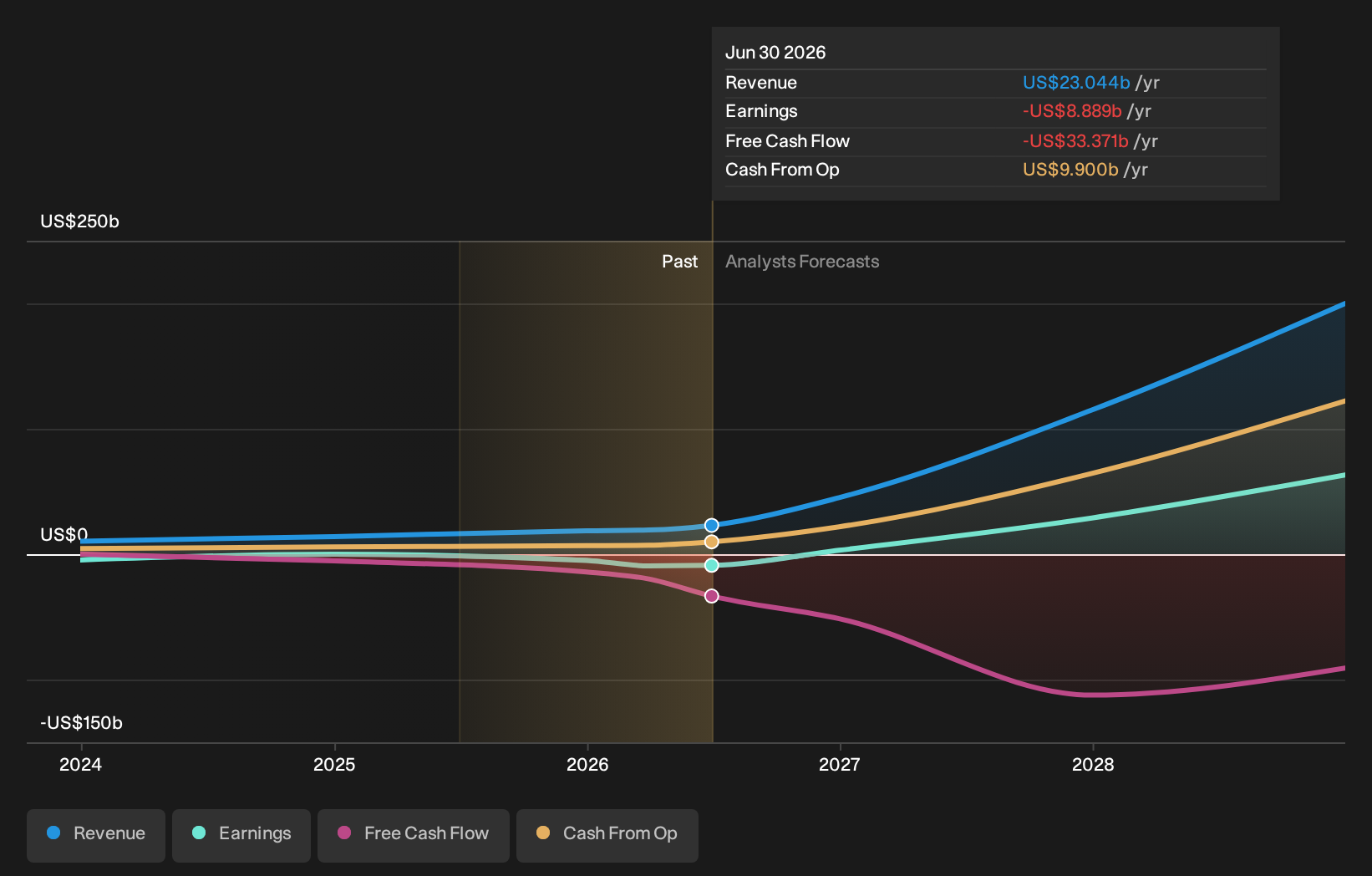Click the Past label on chart
1372x876 pixels.
tap(679, 262)
